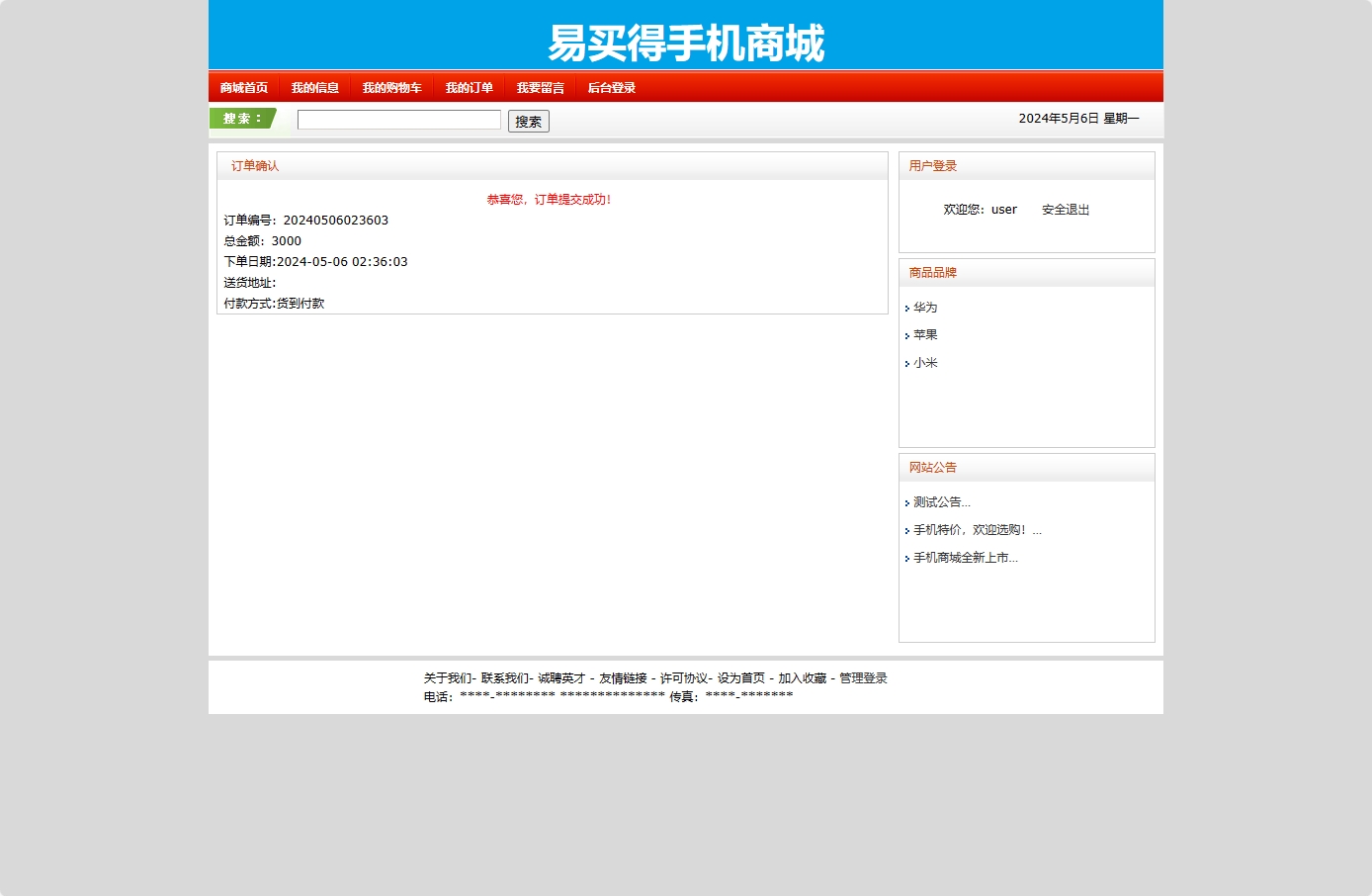Click inside the search input field
1372x896 pixels.
coord(398,119)
